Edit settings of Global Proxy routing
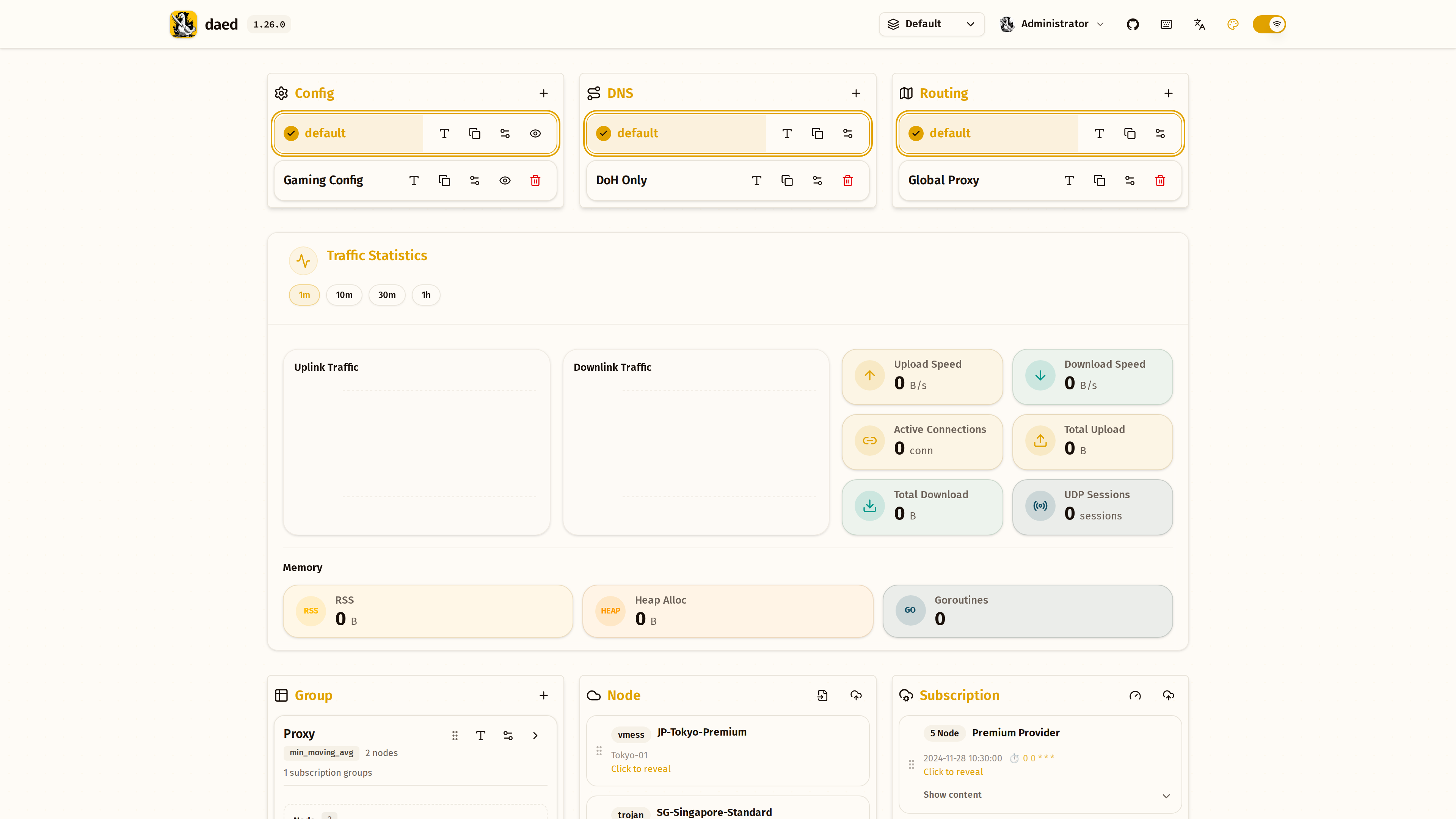The height and width of the screenshot is (819, 1456). [1130, 180]
